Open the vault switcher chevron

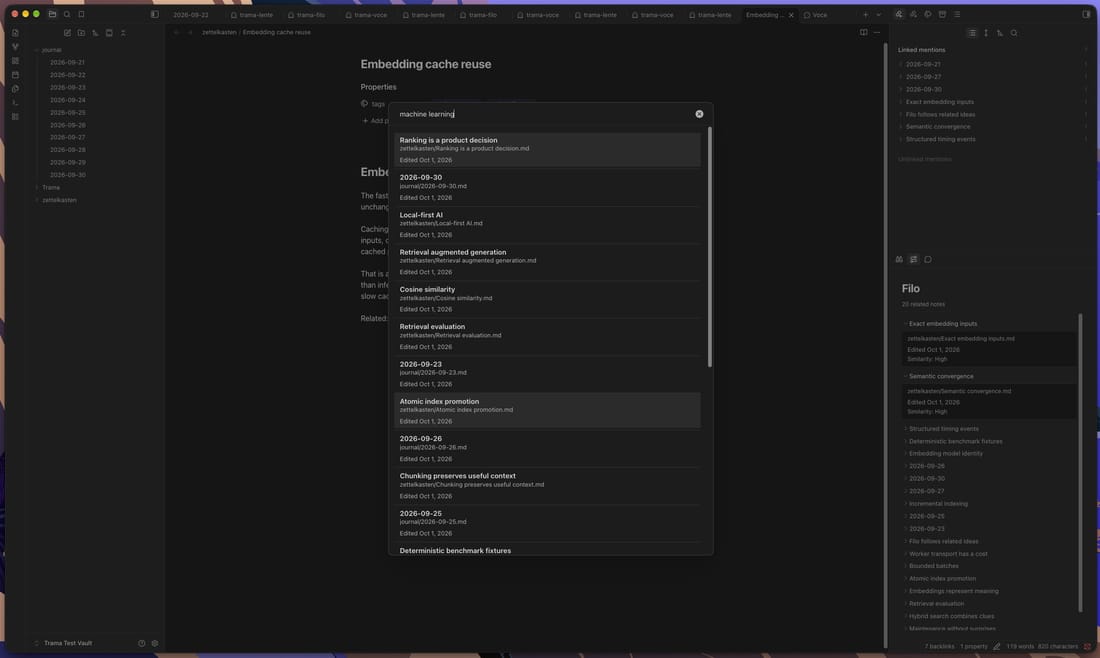pos(36,643)
